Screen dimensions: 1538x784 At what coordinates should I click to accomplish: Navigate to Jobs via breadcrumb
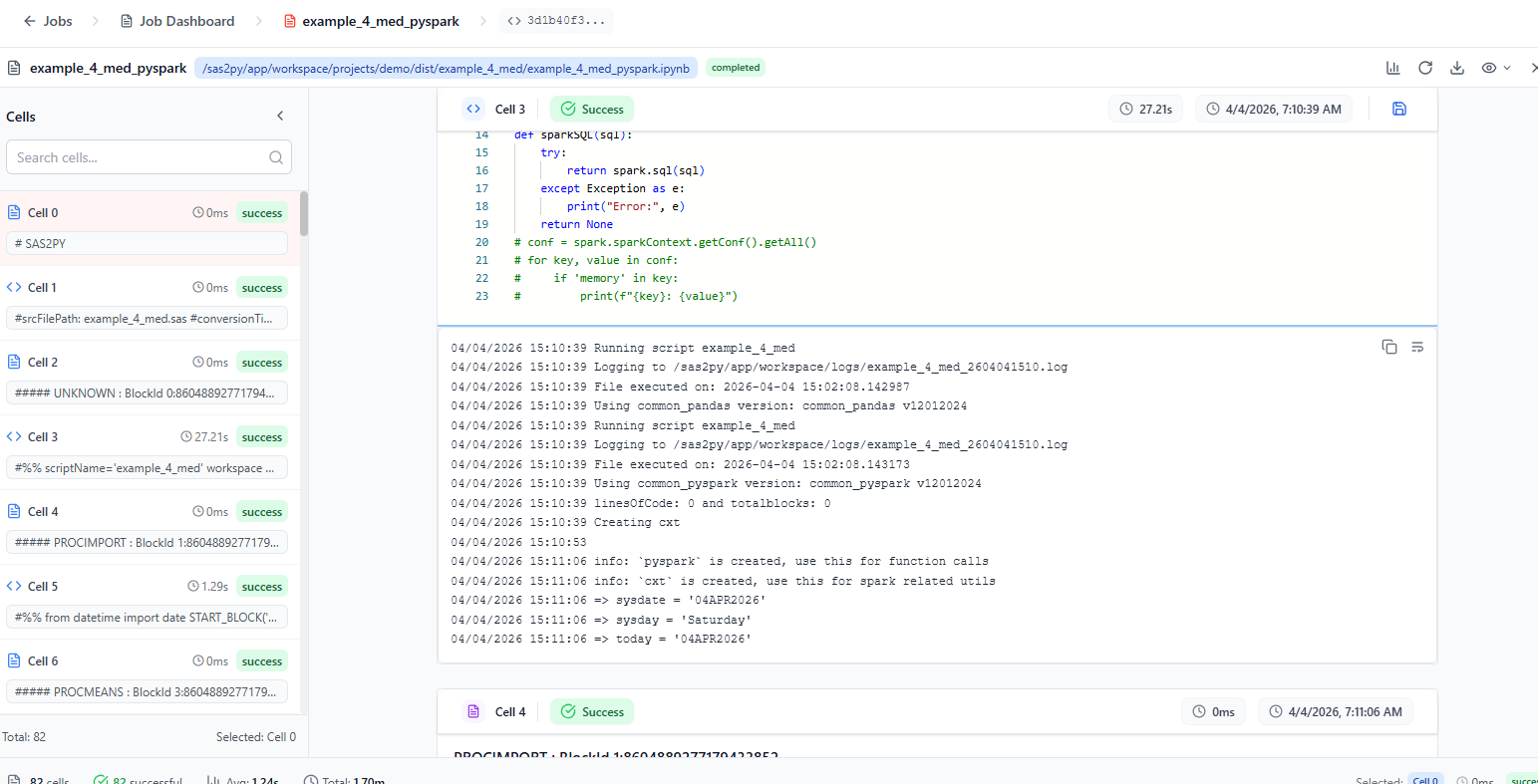[57, 20]
